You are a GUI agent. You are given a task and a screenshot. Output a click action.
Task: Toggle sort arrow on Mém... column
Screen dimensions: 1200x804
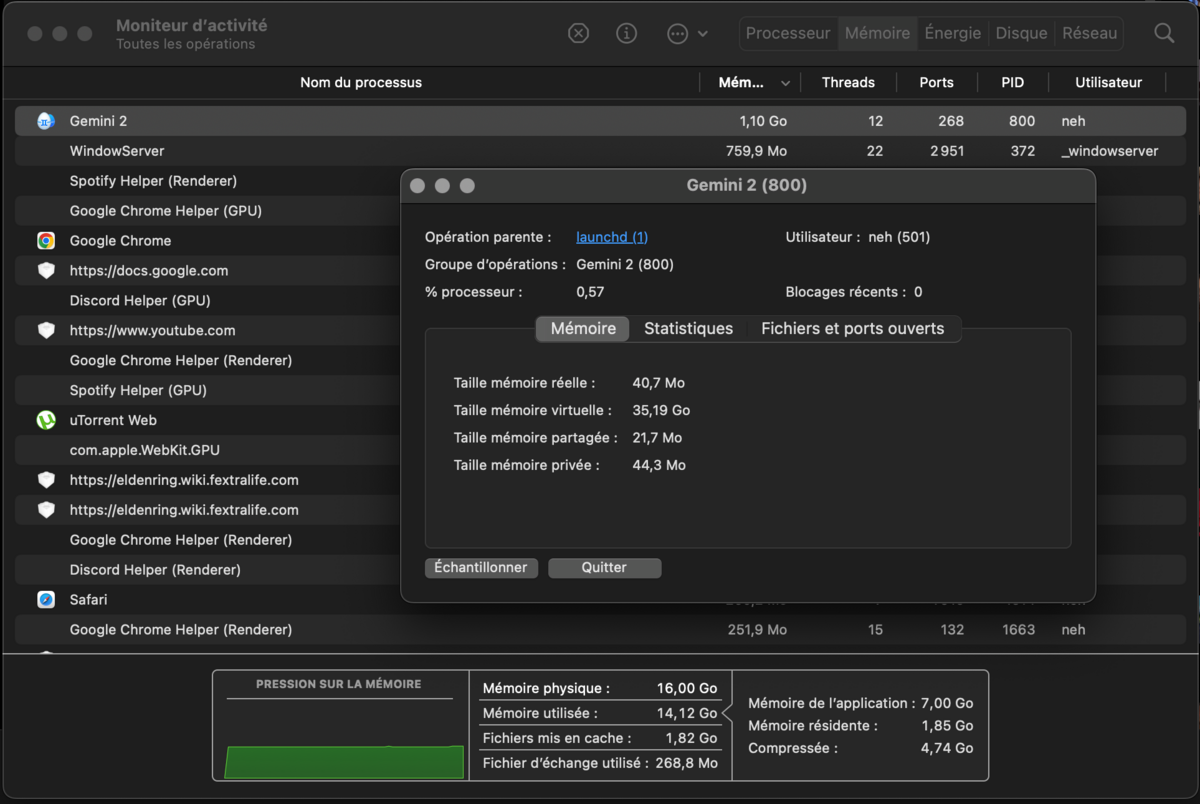785,83
